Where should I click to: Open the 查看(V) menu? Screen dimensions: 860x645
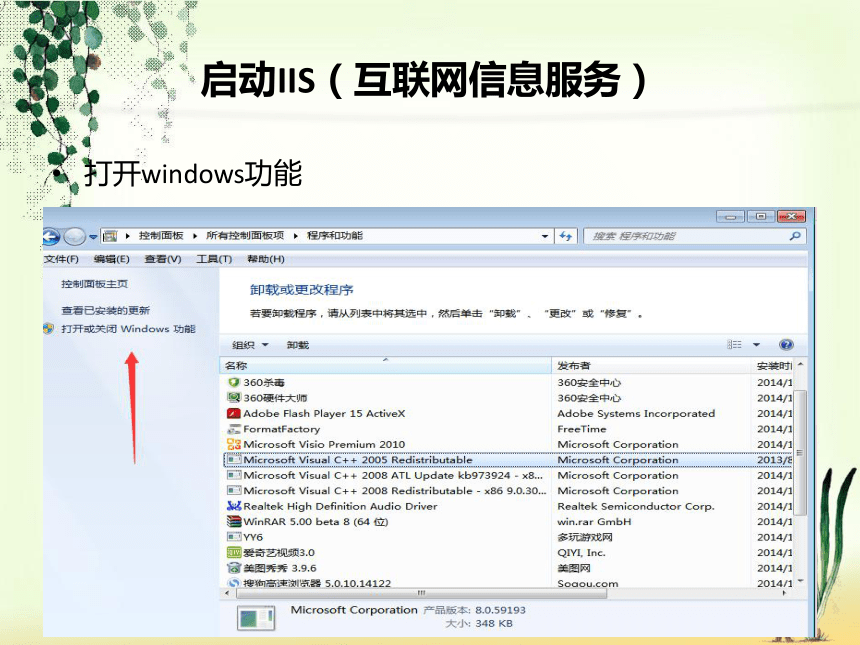tap(163, 259)
